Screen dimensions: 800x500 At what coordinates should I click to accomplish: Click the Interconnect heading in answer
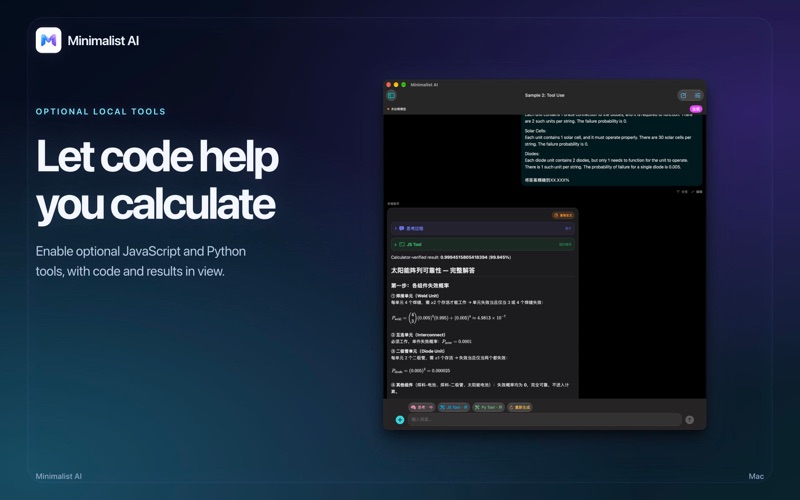click(x=418, y=335)
